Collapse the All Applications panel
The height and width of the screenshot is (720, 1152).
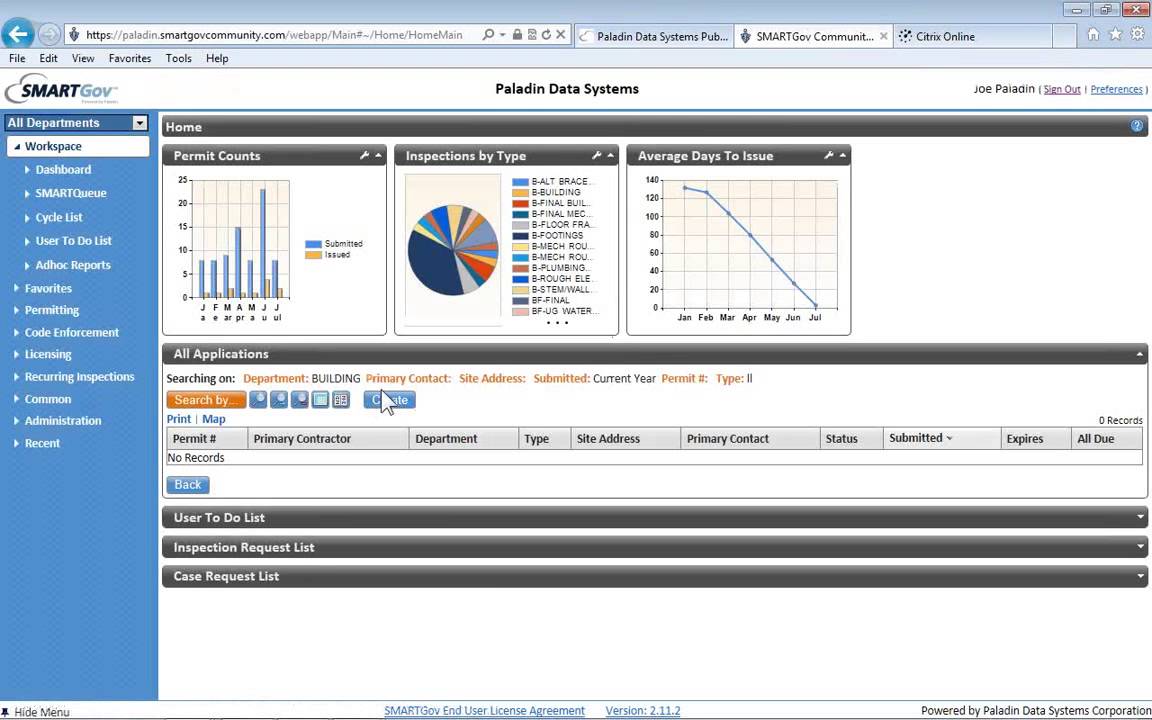(1140, 354)
